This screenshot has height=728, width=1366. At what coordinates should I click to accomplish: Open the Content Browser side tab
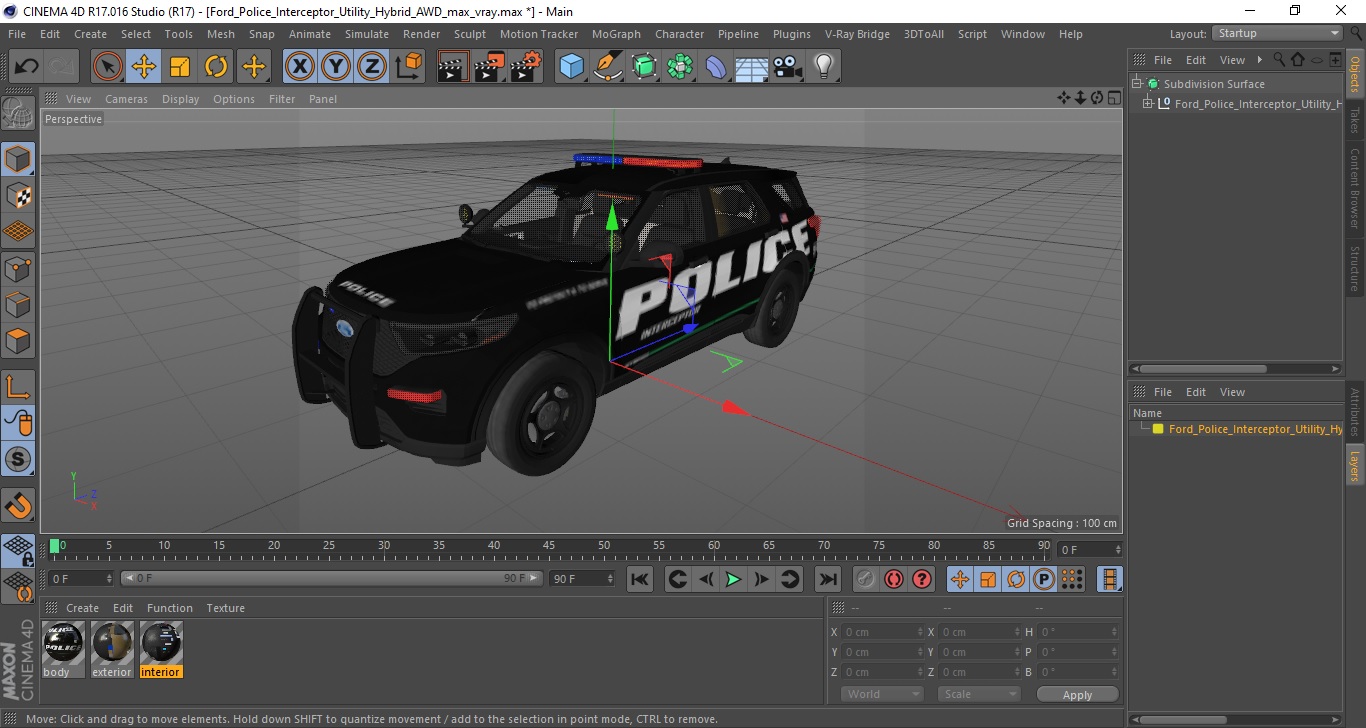coord(1355,188)
